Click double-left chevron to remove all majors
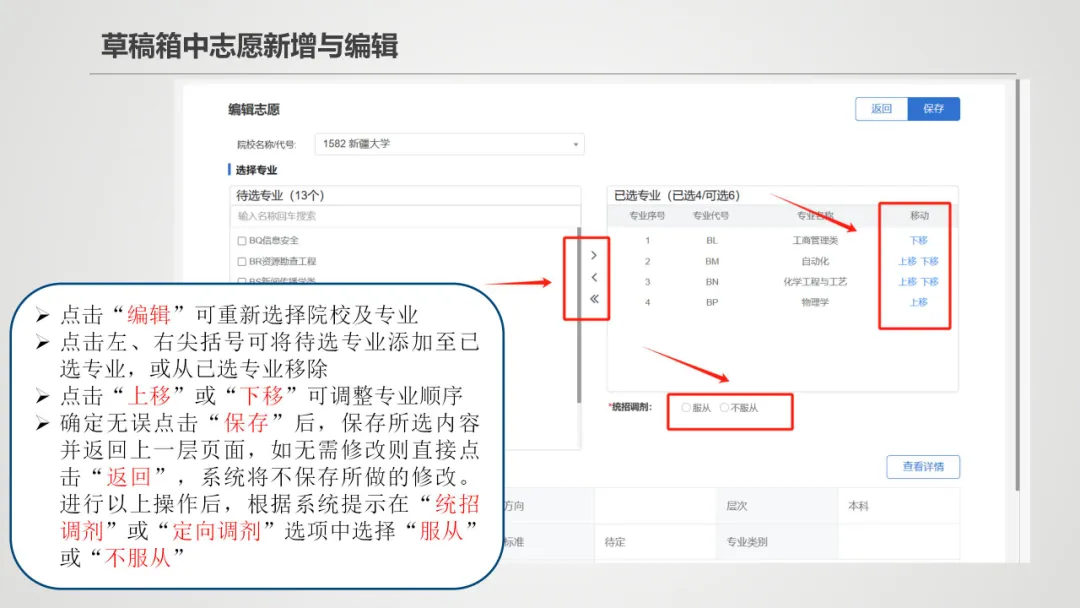The height and width of the screenshot is (608, 1080). point(594,299)
